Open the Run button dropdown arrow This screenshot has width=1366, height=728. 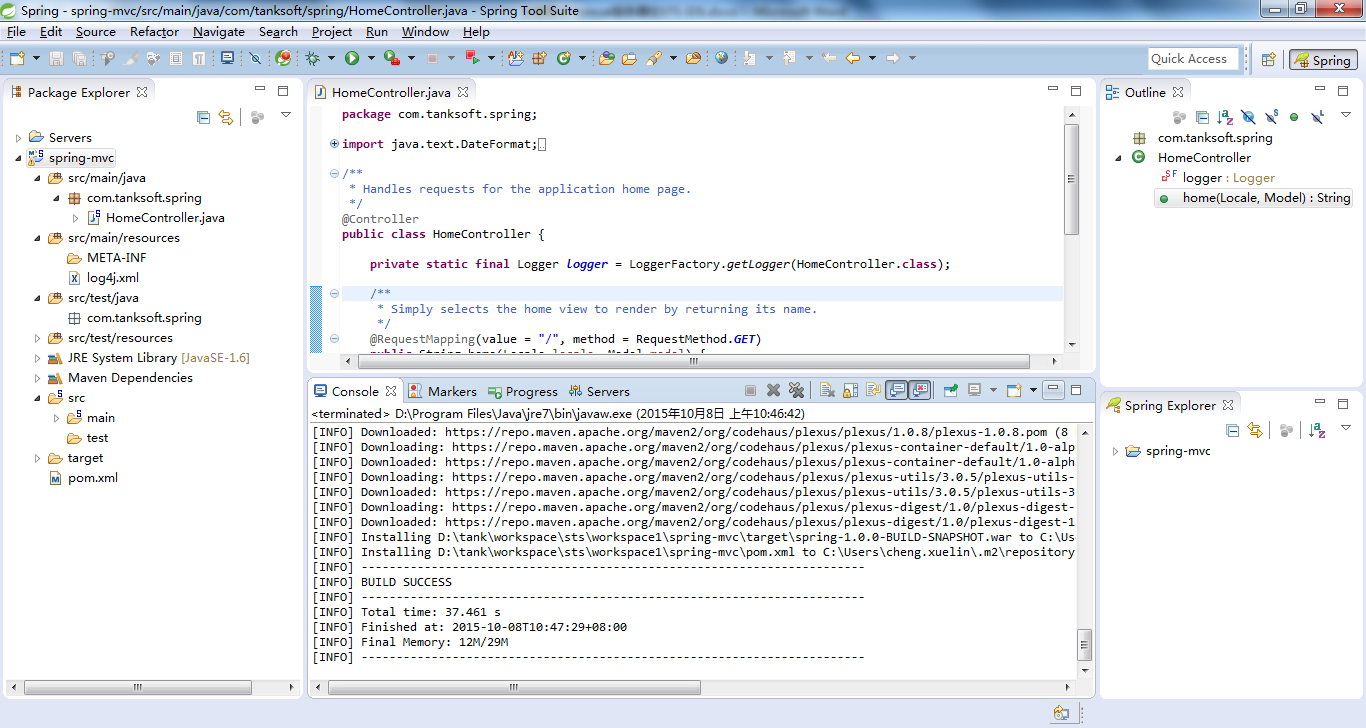(x=369, y=58)
